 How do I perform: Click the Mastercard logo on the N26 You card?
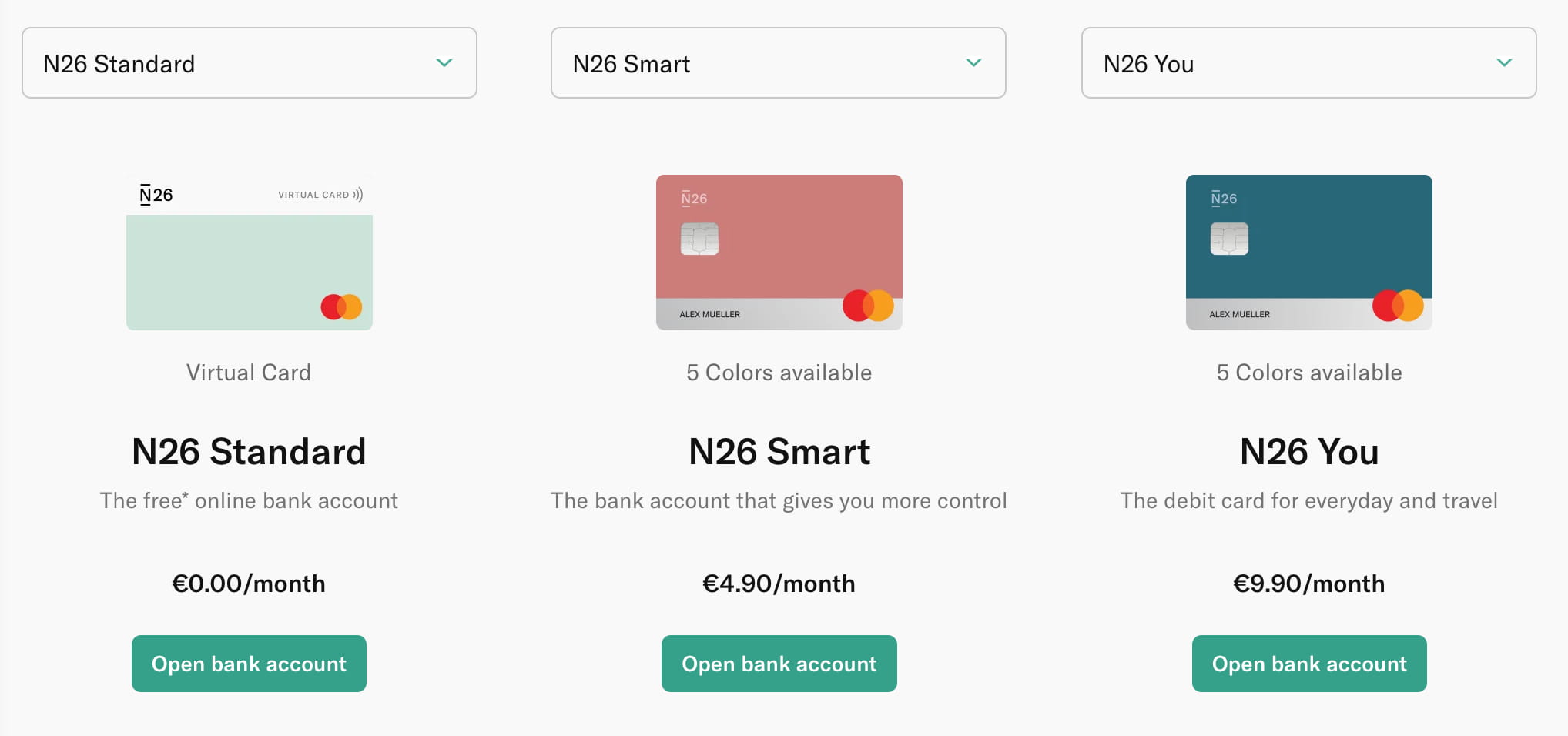tap(1398, 306)
